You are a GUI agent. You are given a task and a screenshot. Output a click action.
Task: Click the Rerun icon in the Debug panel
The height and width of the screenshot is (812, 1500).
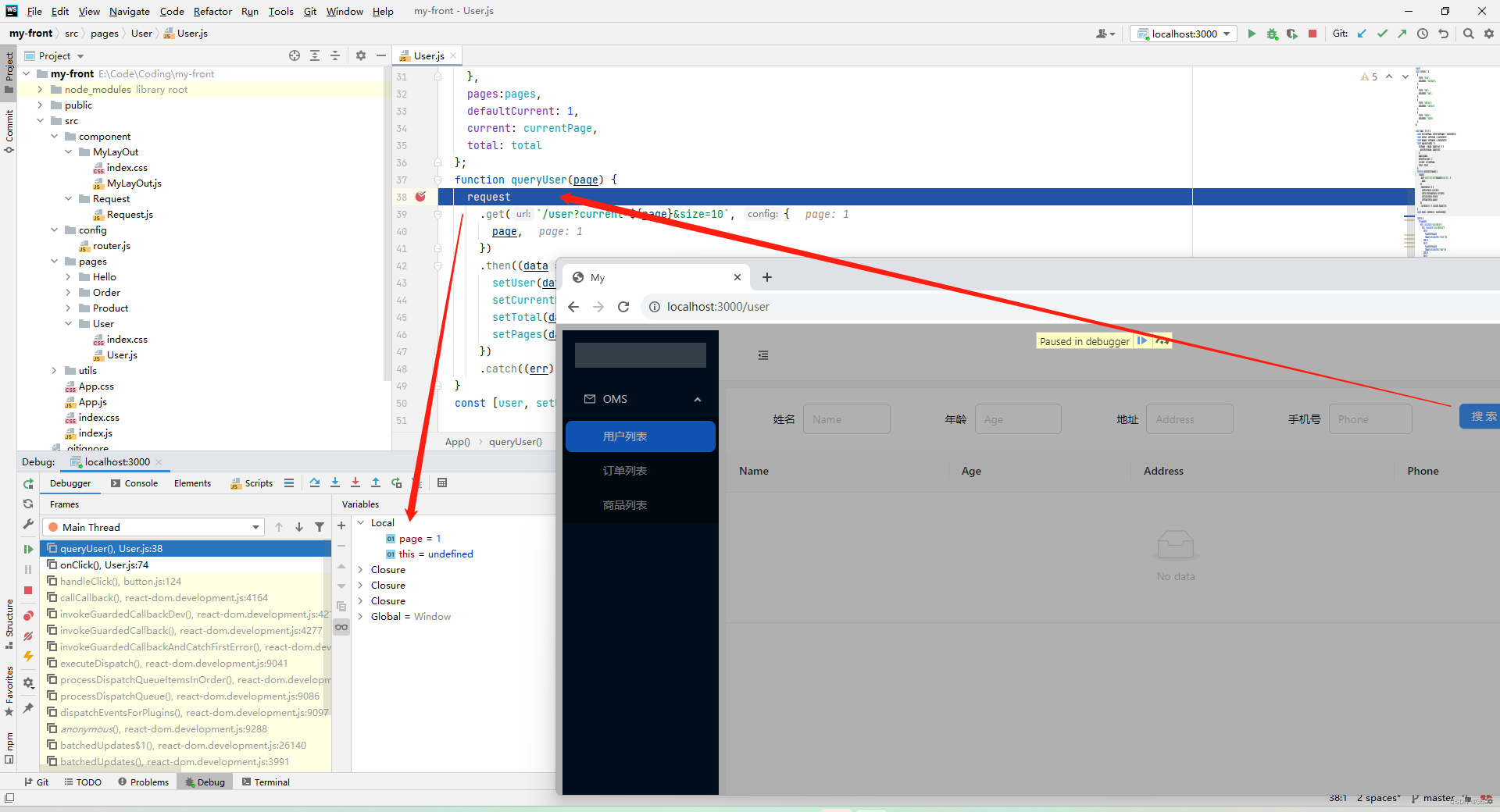[x=28, y=483]
